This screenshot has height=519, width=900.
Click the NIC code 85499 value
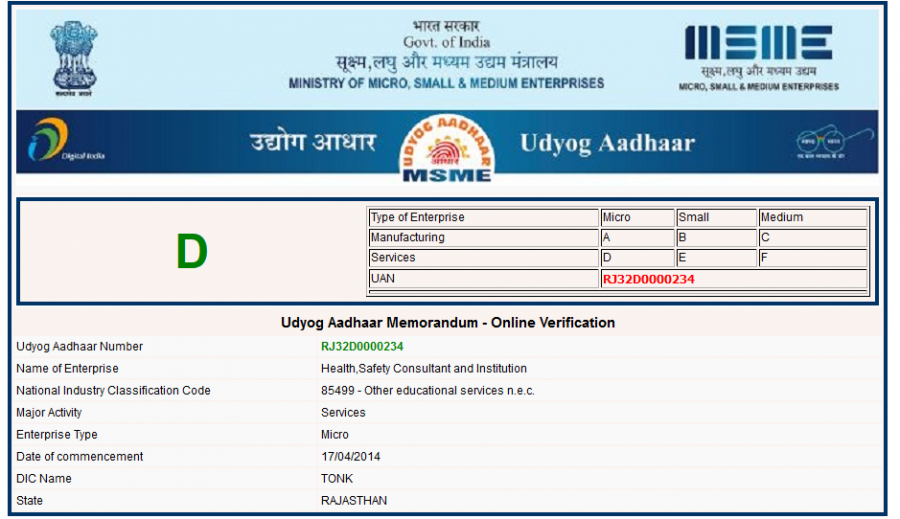427,391
